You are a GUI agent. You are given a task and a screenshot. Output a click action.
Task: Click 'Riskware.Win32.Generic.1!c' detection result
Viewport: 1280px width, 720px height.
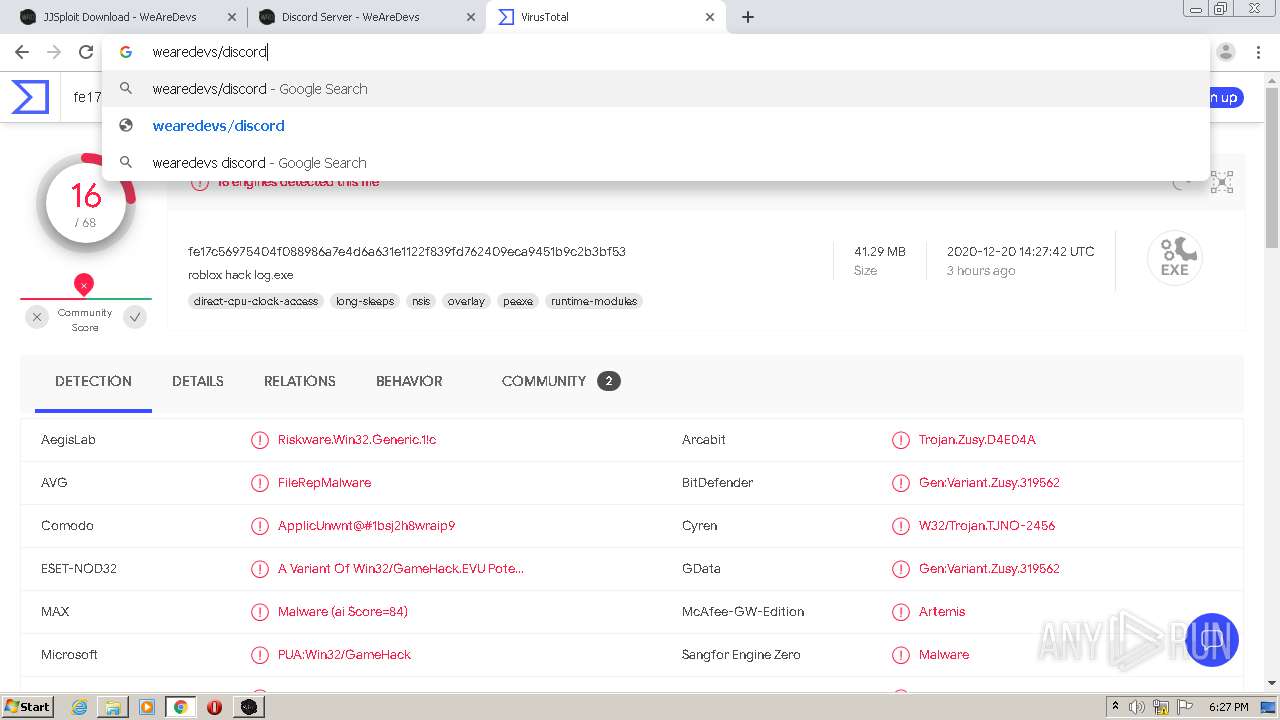[x=357, y=440]
